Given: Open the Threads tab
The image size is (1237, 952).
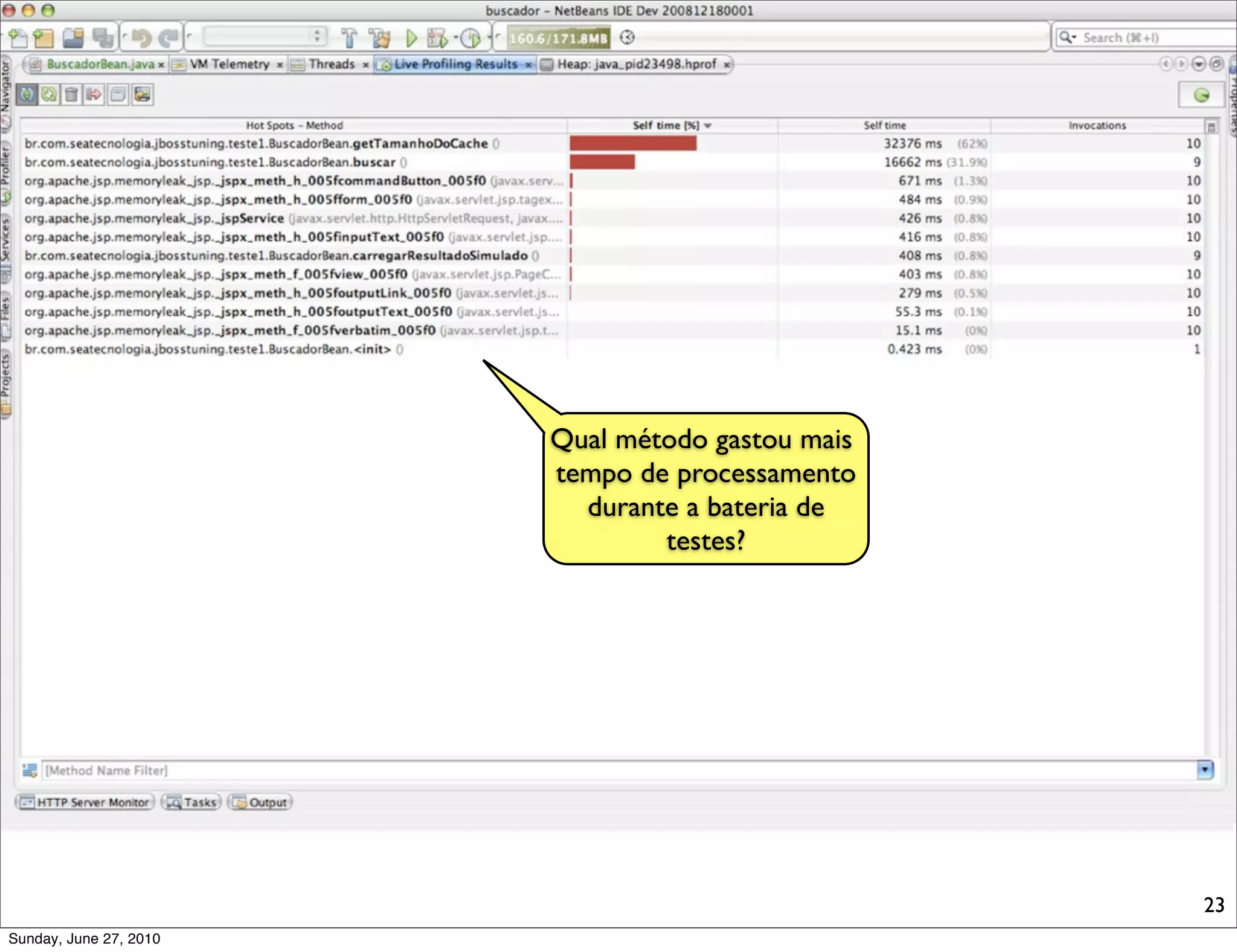Looking at the screenshot, I should [x=331, y=65].
